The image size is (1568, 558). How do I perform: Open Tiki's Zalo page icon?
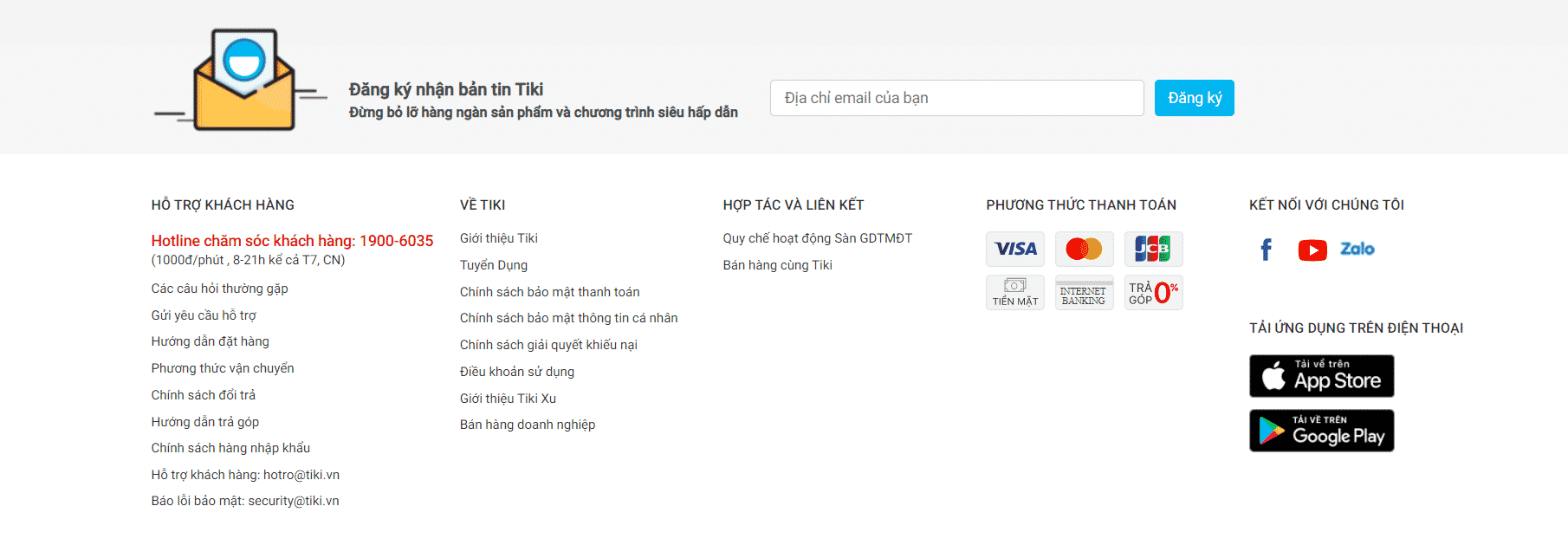tap(1357, 249)
